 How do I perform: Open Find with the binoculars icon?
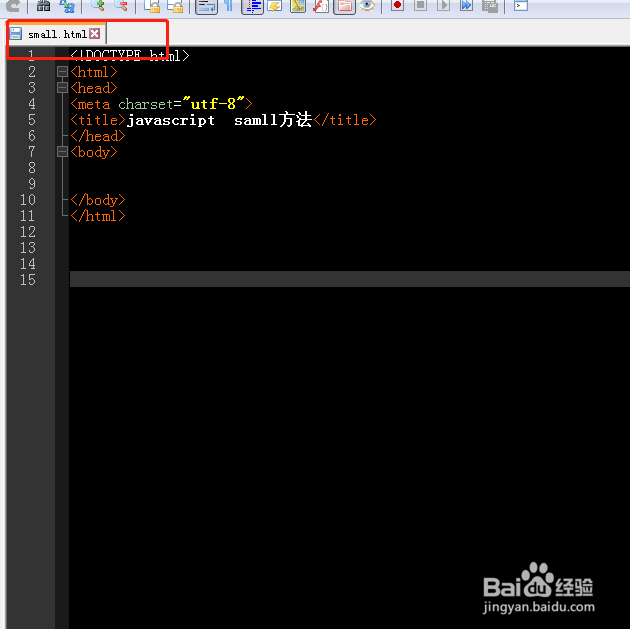tap(43, 6)
